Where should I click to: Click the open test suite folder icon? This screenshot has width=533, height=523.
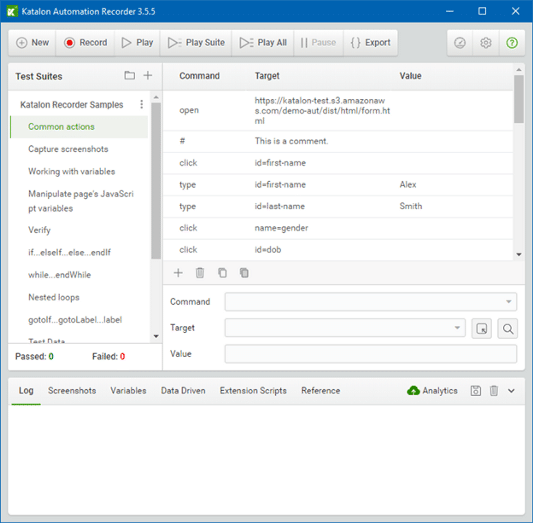pyautogui.click(x=130, y=75)
